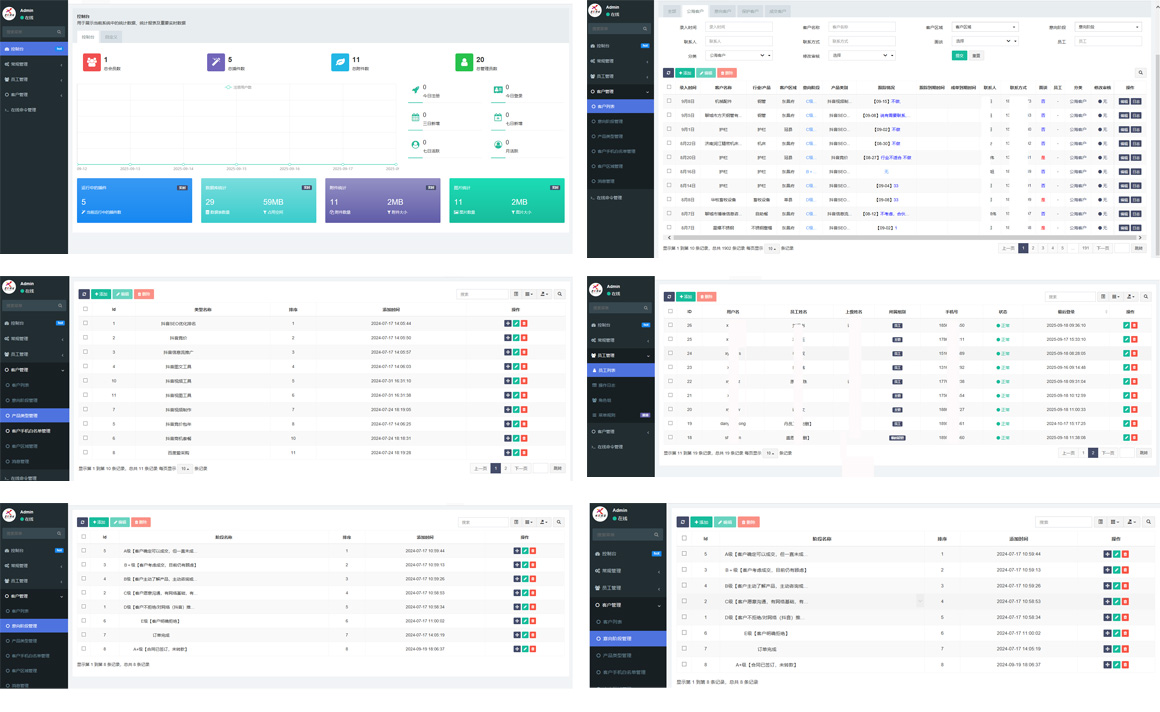The width and height of the screenshot is (1160, 712).
Task: Open the 分类 dropdown showing 公海客户
Action: tap(738, 56)
